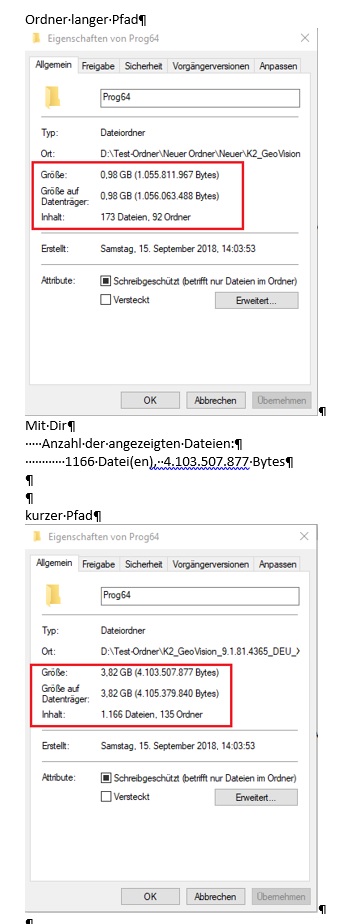
Task: Click creation date in the 0,98 GB dialog
Action: (178, 249)
